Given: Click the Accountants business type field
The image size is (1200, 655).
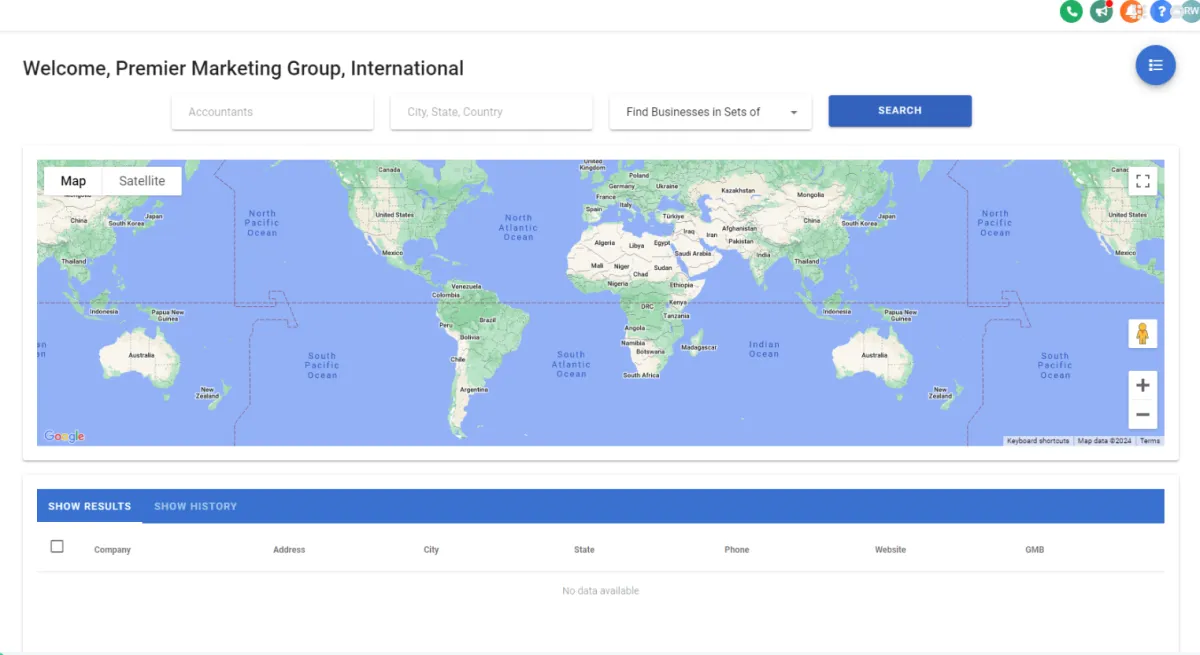Looking at the screenshot, I should click(272, 112).
